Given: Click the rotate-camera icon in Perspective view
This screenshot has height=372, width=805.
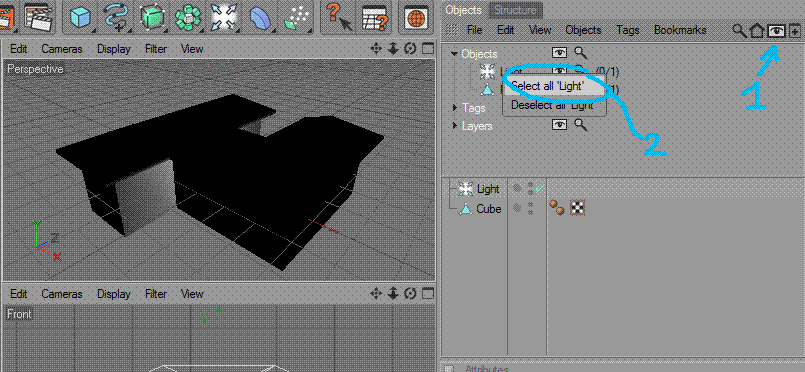Looking at the screenshot, I should pos(410,49).
